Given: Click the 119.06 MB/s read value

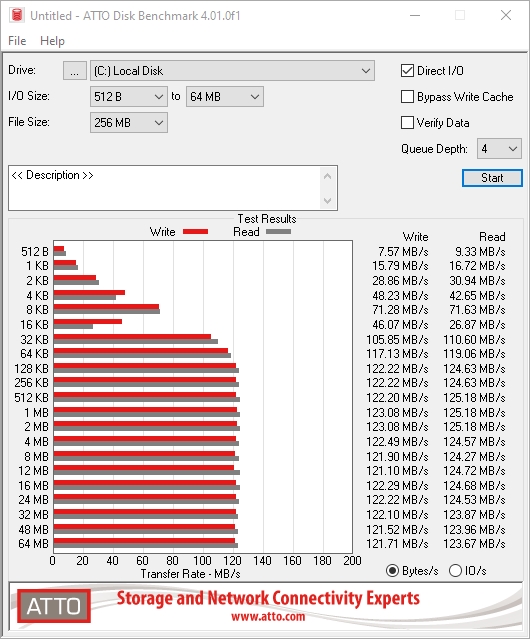Looking at the screenshot, I should 474,354.
